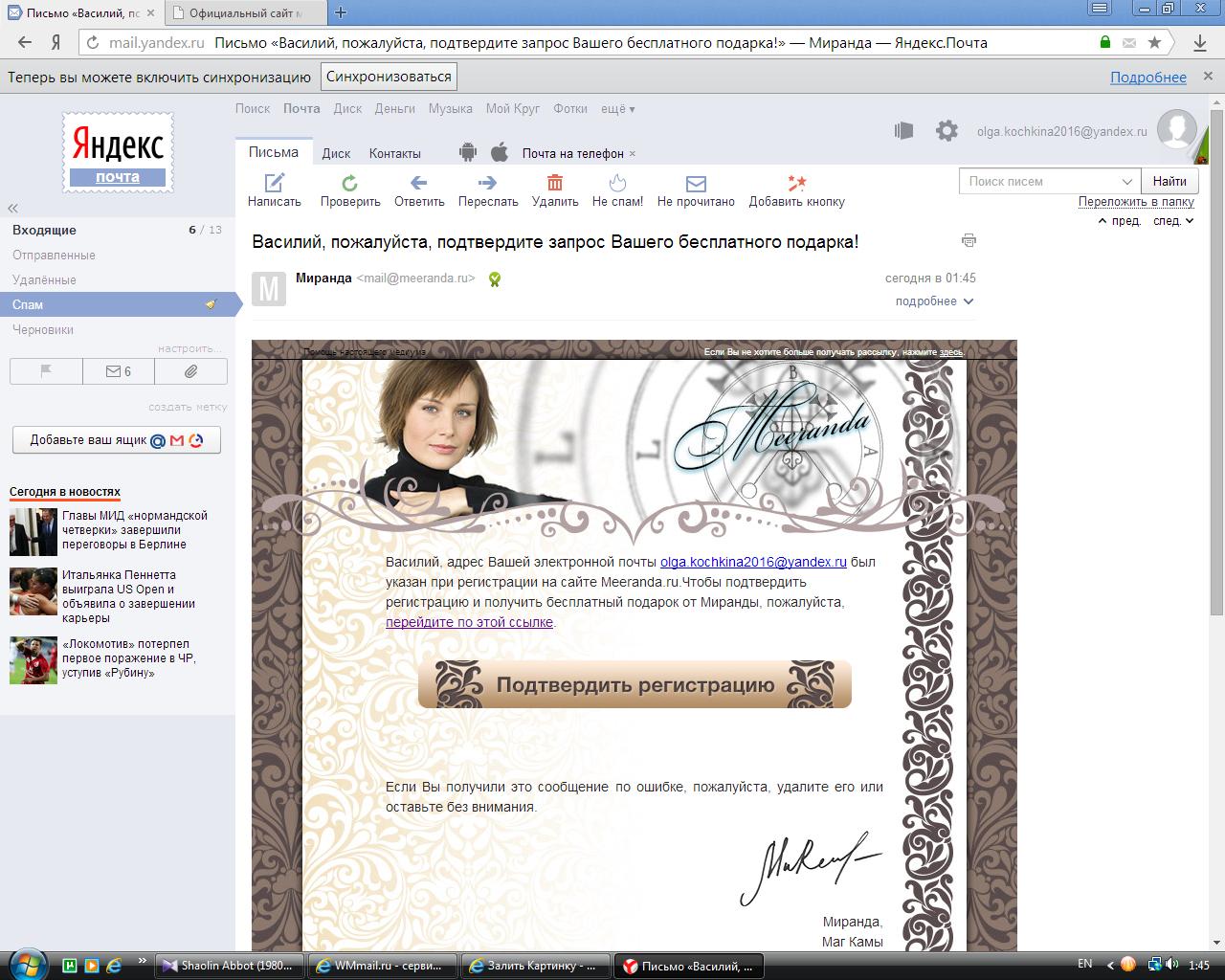Click Добавьте ваш ящик button
Screen dimensions: 1225x980
pyautogui.click(x=117, y=440)
